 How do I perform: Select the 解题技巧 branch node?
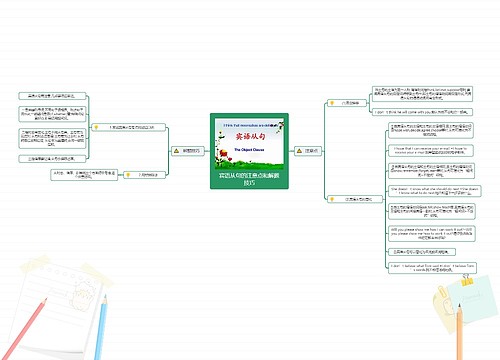(x=187, y=151)
